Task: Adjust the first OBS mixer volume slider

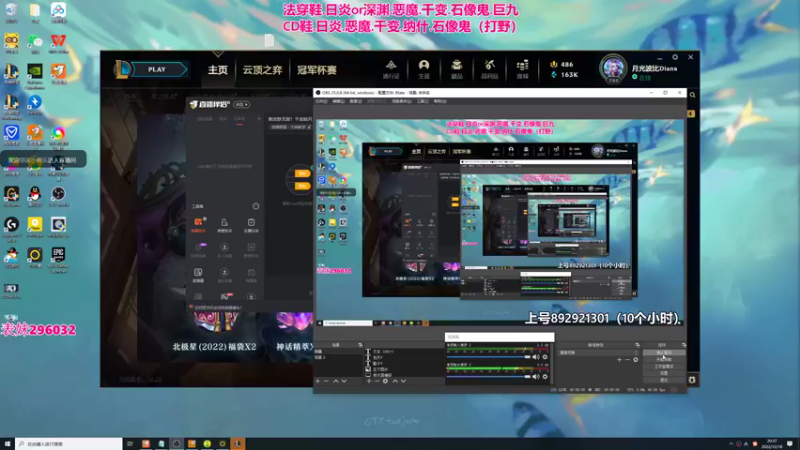Action: coord(488,357)
